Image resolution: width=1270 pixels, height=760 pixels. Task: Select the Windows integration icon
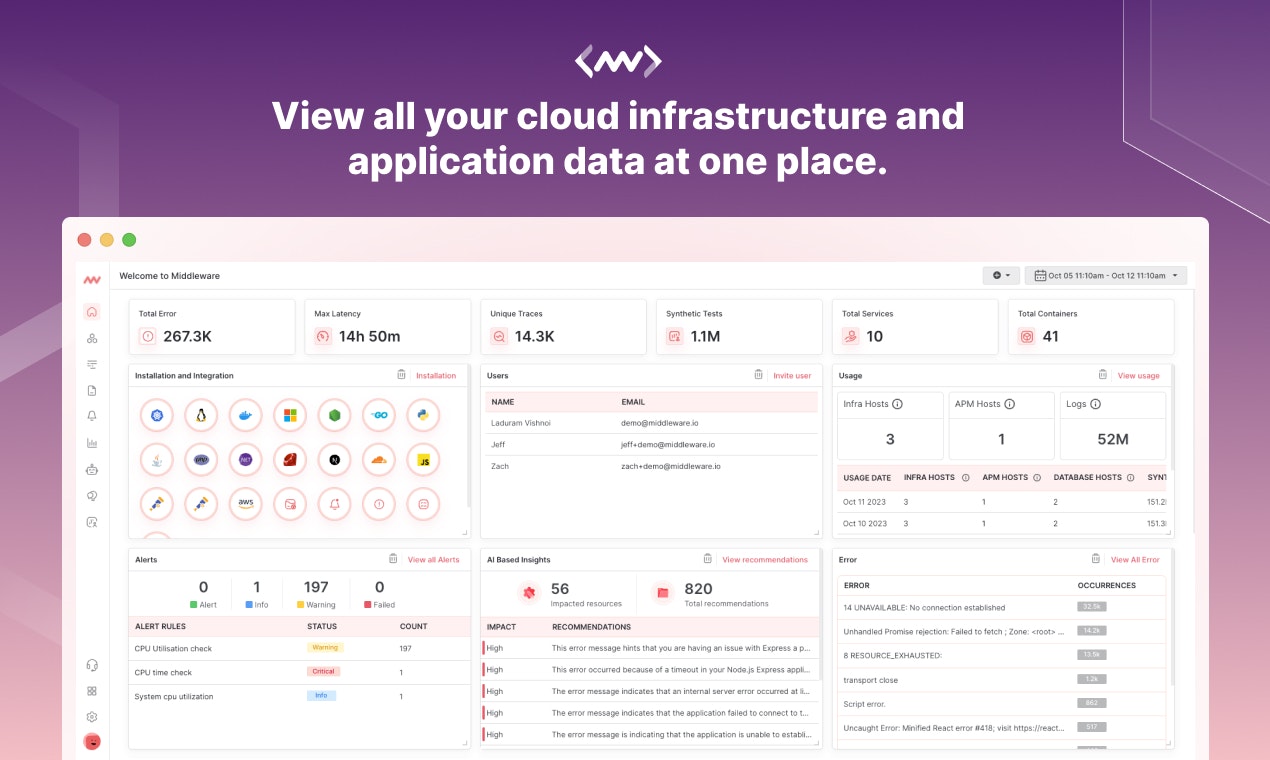click(x=290, y=415)
